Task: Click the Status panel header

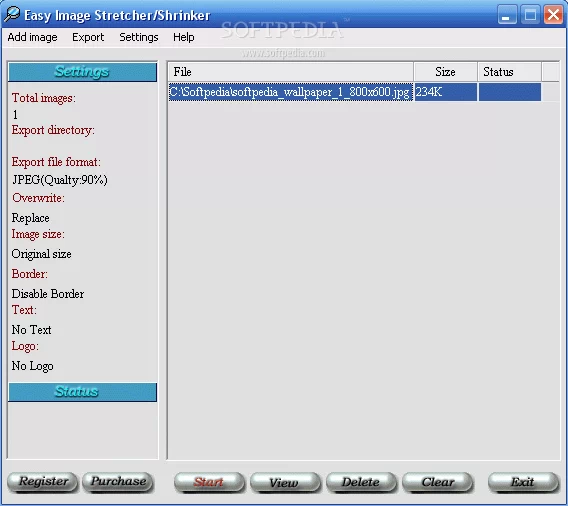Action: pyautogui.click(x=82, y=392)
